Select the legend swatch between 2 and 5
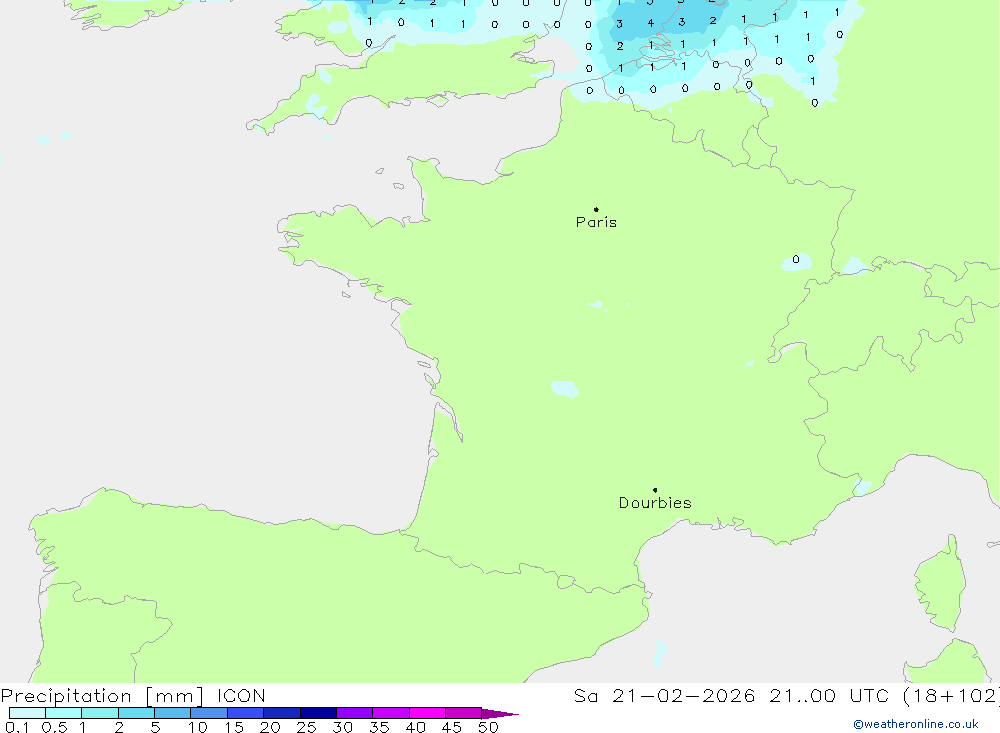The width and height of the screenshot is (1000, 733). click(x=136, y=713)
